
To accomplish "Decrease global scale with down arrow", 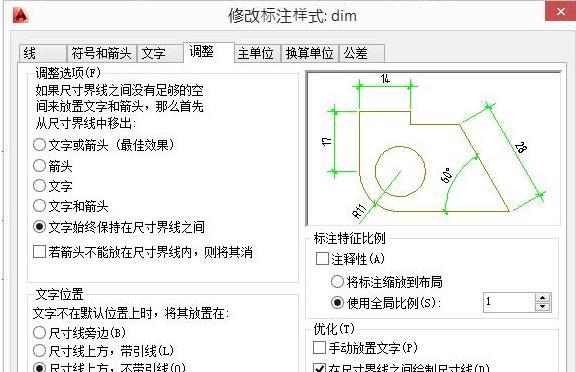I will (x=543, y=307).
